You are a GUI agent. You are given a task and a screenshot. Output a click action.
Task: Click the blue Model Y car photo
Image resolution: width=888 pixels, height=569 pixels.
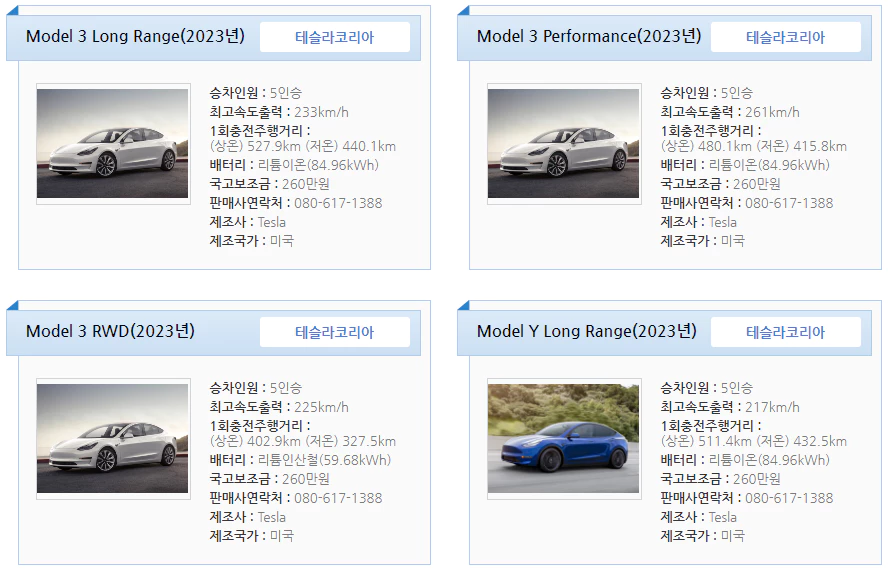pyautogui.click(x=563, y=438)
